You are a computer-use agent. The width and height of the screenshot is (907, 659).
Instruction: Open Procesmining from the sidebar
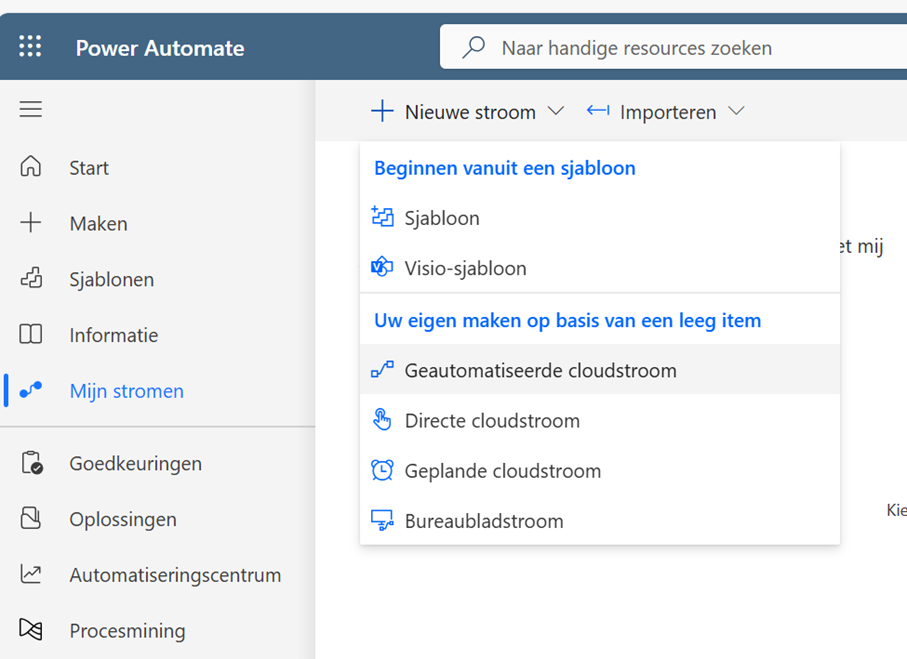tap(31, 631)
